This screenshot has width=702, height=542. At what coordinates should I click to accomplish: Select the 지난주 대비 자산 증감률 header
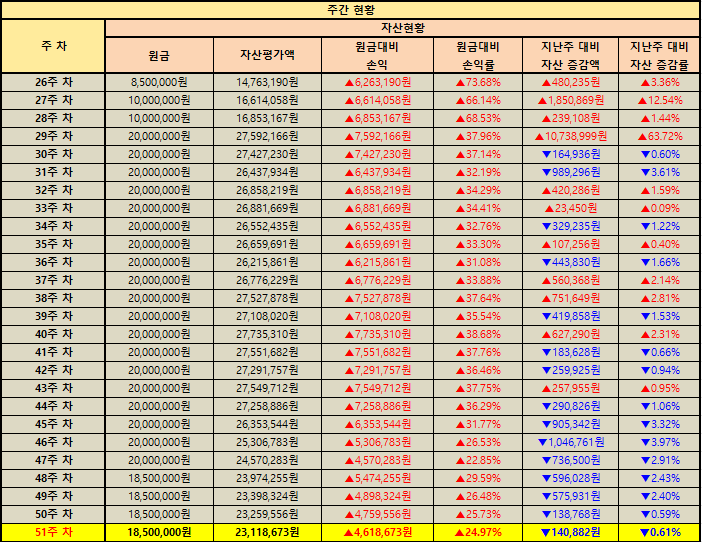click(x=658, y=55)
